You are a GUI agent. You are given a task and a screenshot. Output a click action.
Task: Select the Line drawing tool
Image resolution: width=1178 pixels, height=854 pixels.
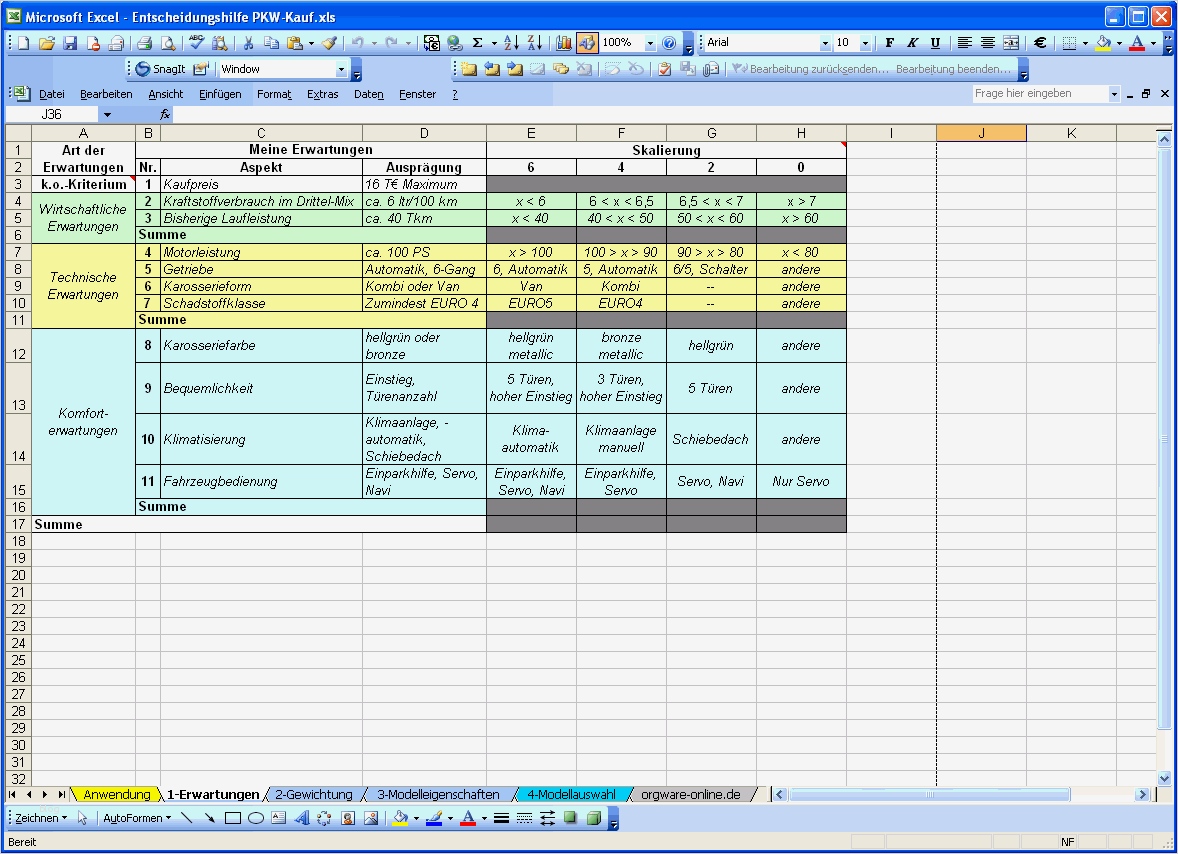click(x=186, y=818)
